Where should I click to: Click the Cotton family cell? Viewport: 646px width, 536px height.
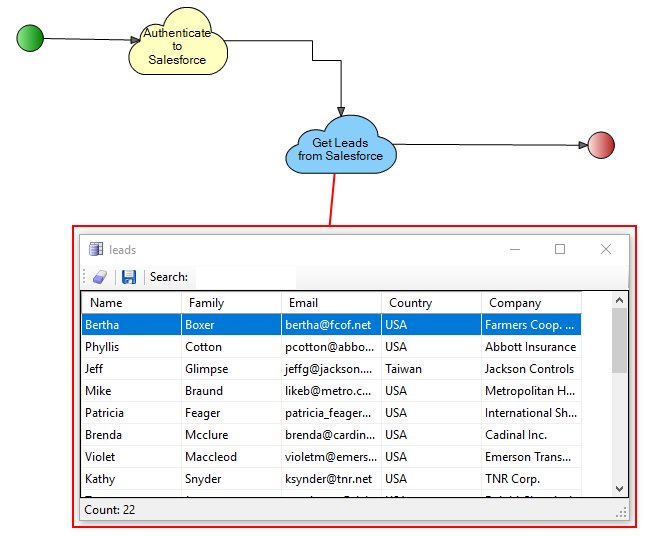tap(232, 347)
